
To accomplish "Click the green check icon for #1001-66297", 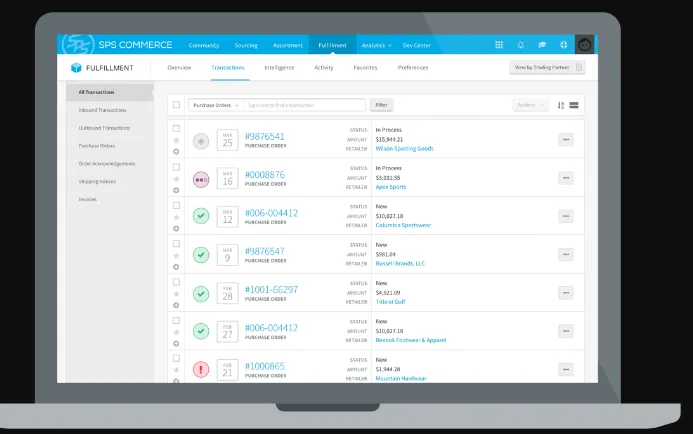I will coord(201,293).
